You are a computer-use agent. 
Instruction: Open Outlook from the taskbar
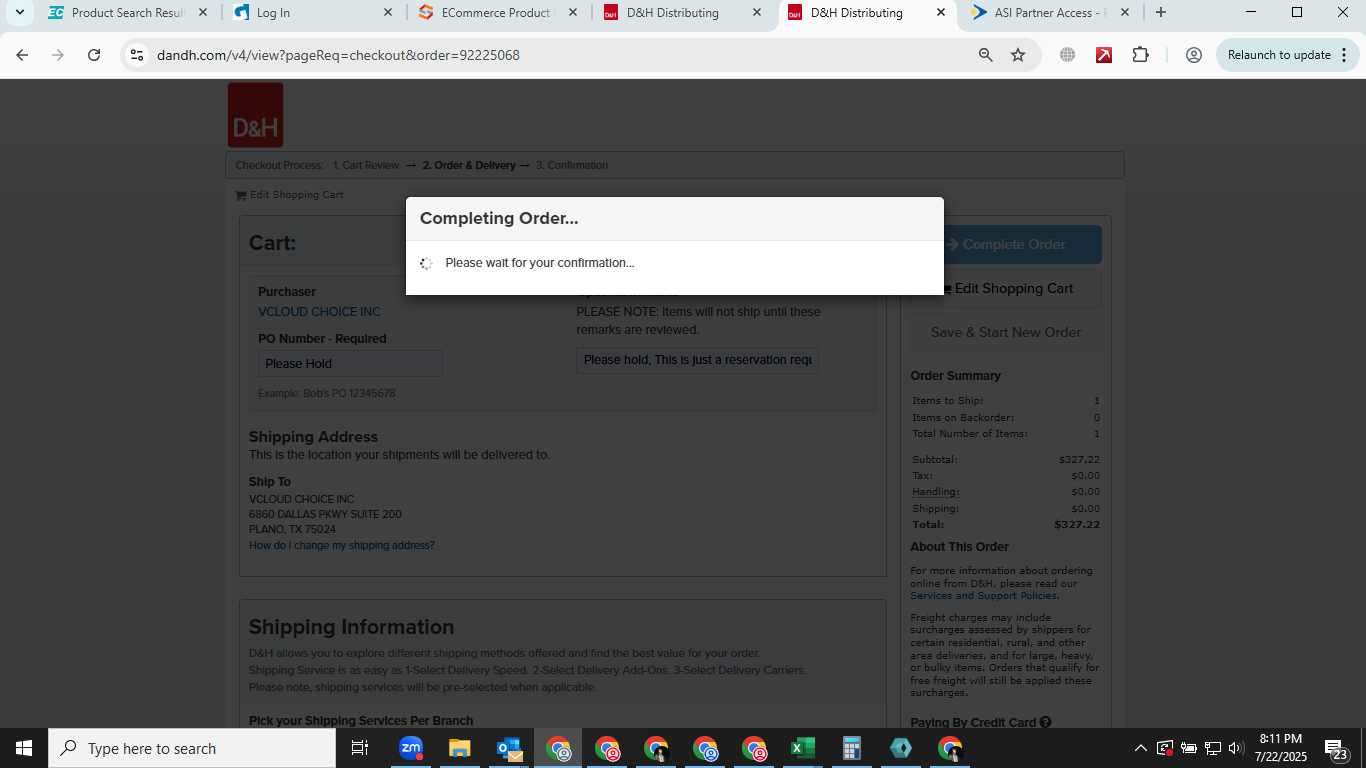click(x=509, y=748)
